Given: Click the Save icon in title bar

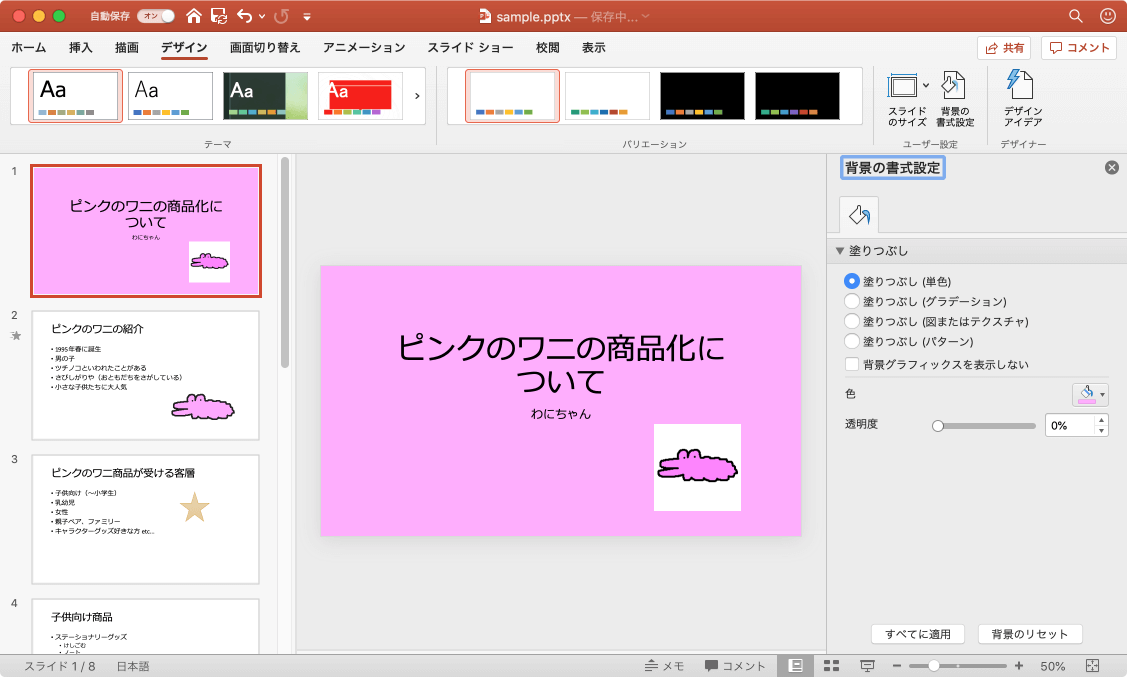Looking at the screenshot, I should pos(218,16).
